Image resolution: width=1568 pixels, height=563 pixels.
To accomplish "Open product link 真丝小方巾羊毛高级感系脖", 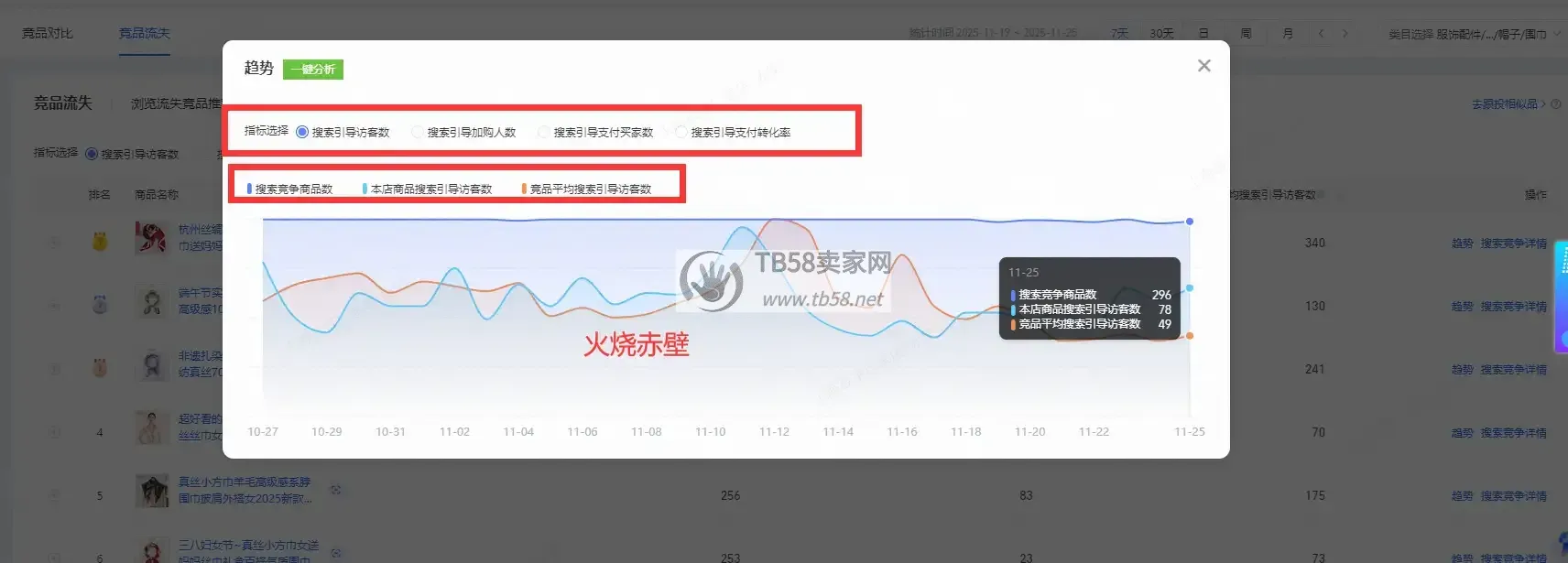I will click(245, 490).
